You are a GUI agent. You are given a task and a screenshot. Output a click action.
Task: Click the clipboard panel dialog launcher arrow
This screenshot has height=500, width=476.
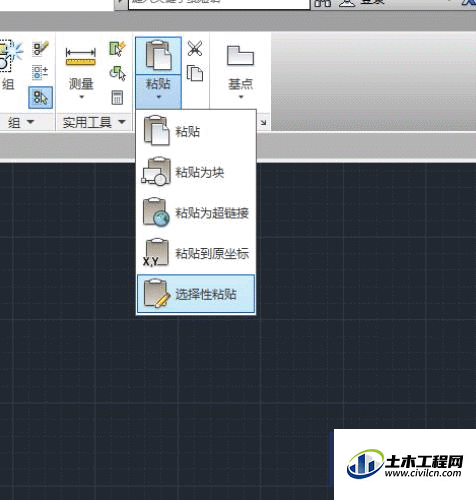pyautogui.click(x=263, y=123)
